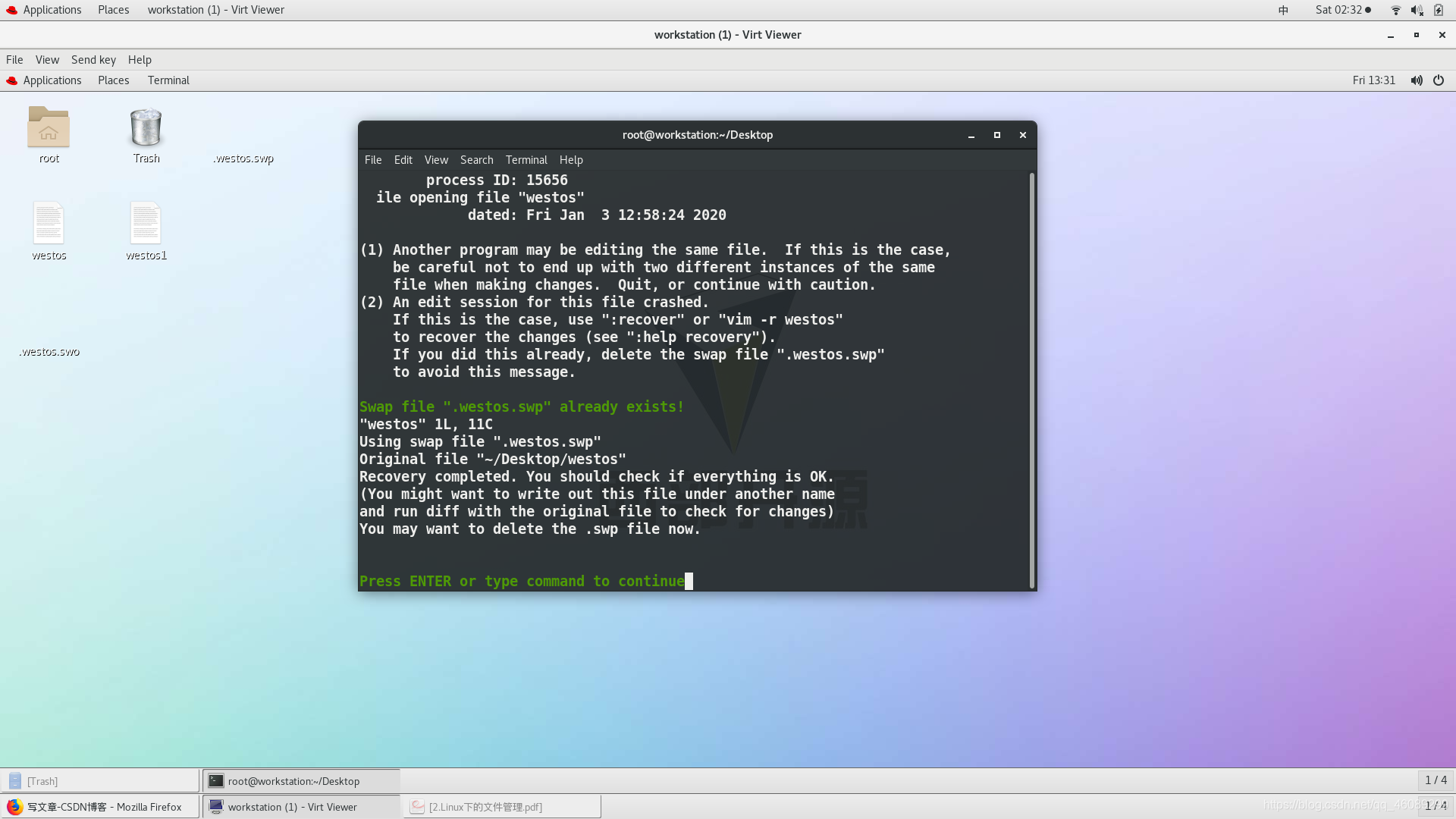Minimize the Virt Viewer window
The width and height of the screenshot is (1456, 819).
[x=1390, y=35]
